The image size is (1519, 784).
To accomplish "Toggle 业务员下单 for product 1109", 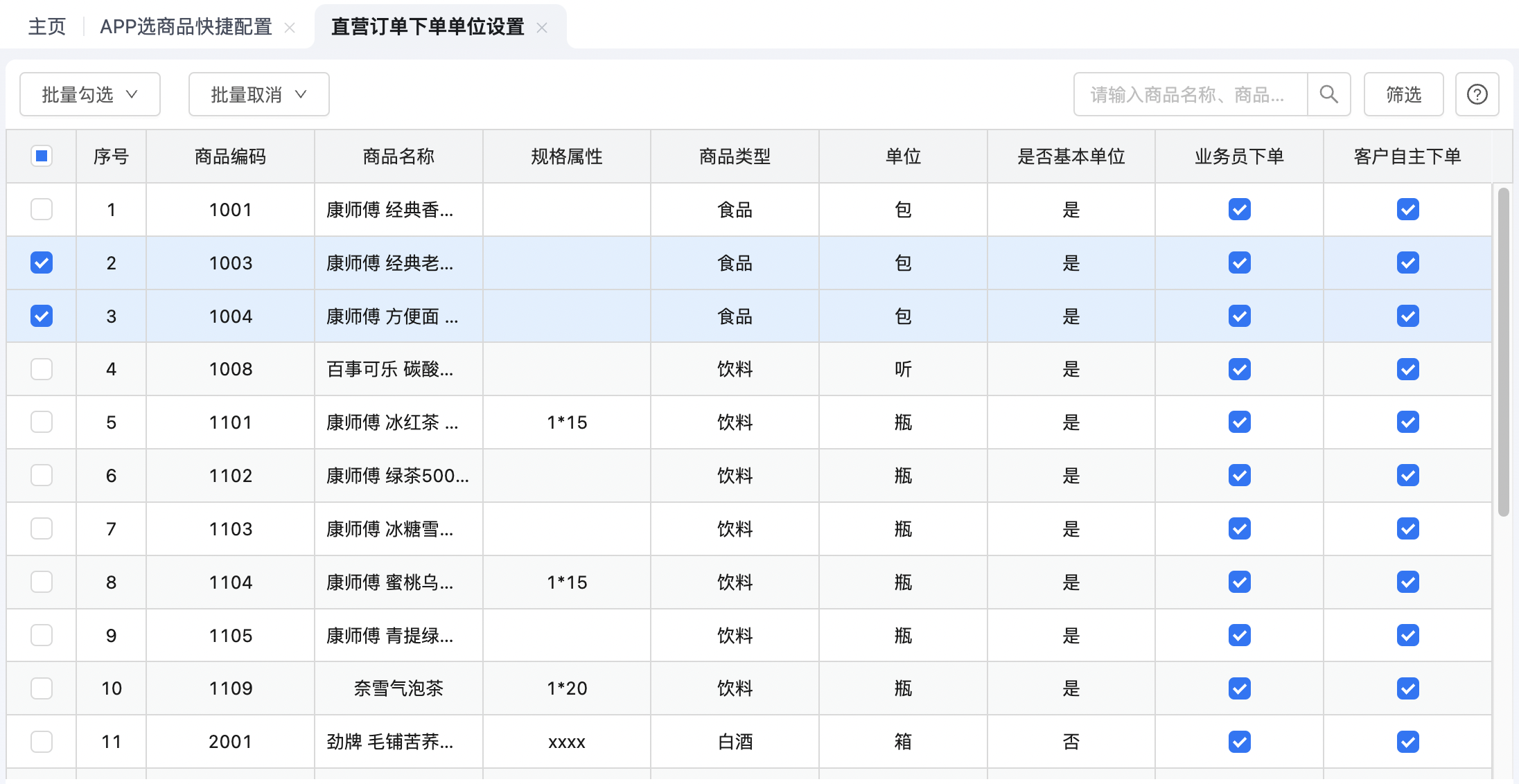I will (x=1240, y=688).
